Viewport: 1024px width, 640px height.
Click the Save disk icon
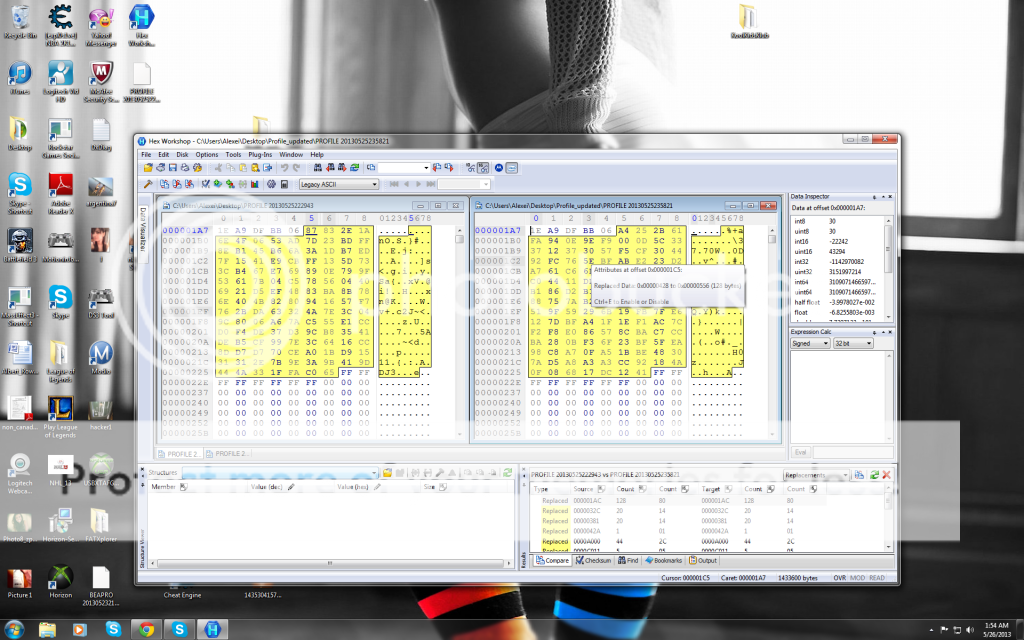coord(171,168)
